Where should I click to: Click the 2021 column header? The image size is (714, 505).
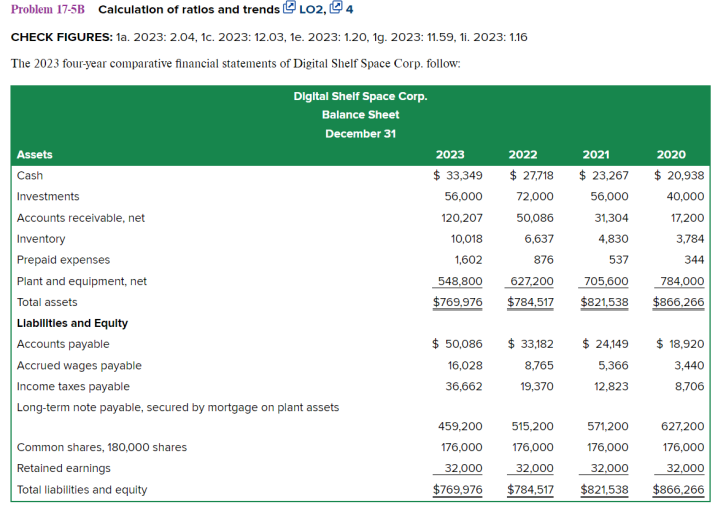tap(596, 155)
